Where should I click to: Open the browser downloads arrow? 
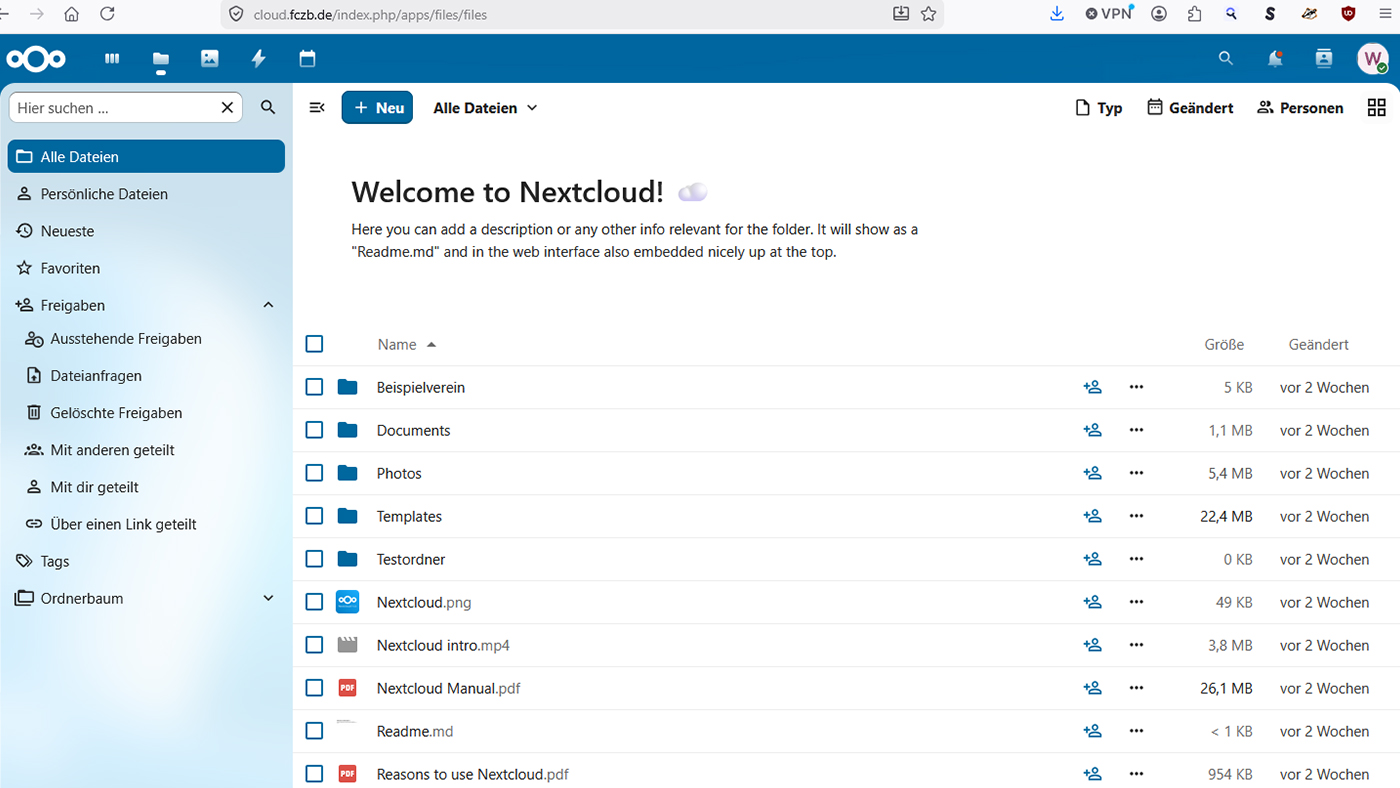click(x=1057, y=14)
